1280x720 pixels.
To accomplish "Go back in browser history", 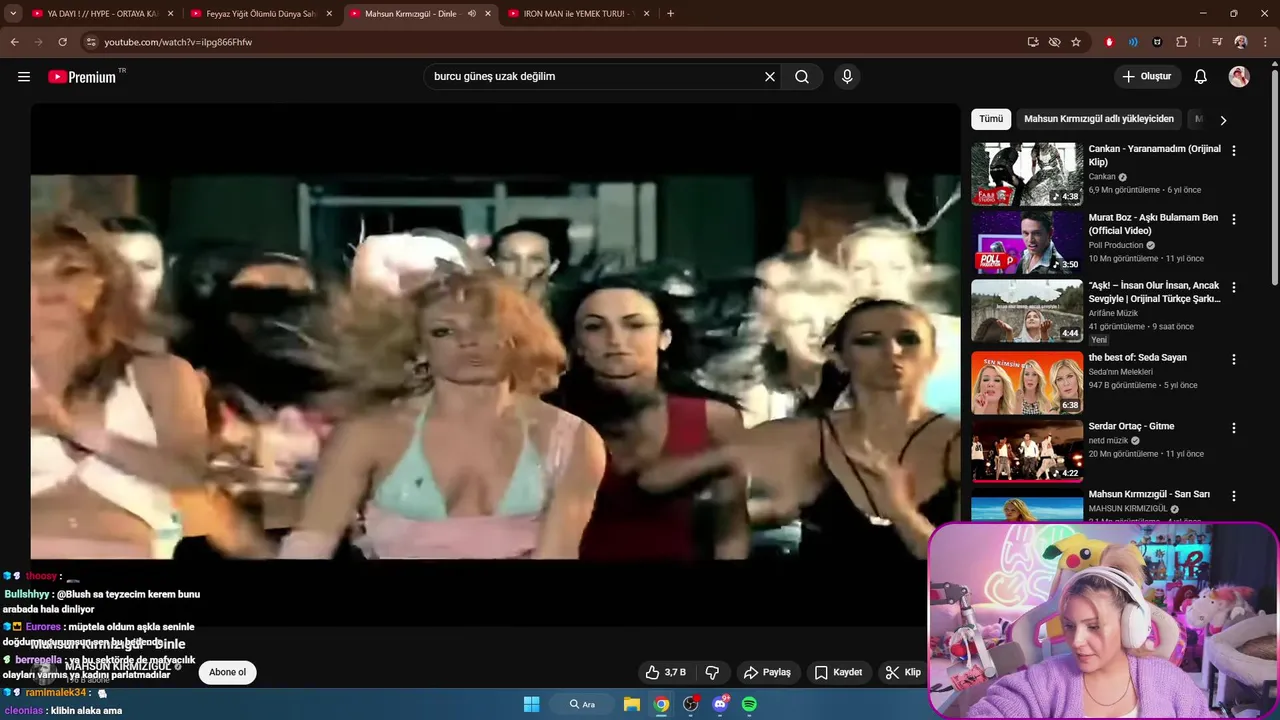I will 15,42.
